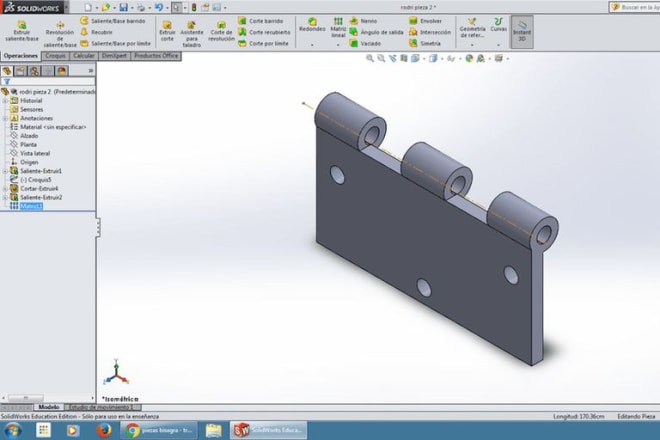Expand the Historial tree node
The width and height of the screenshot is (660, 440).
5,101
